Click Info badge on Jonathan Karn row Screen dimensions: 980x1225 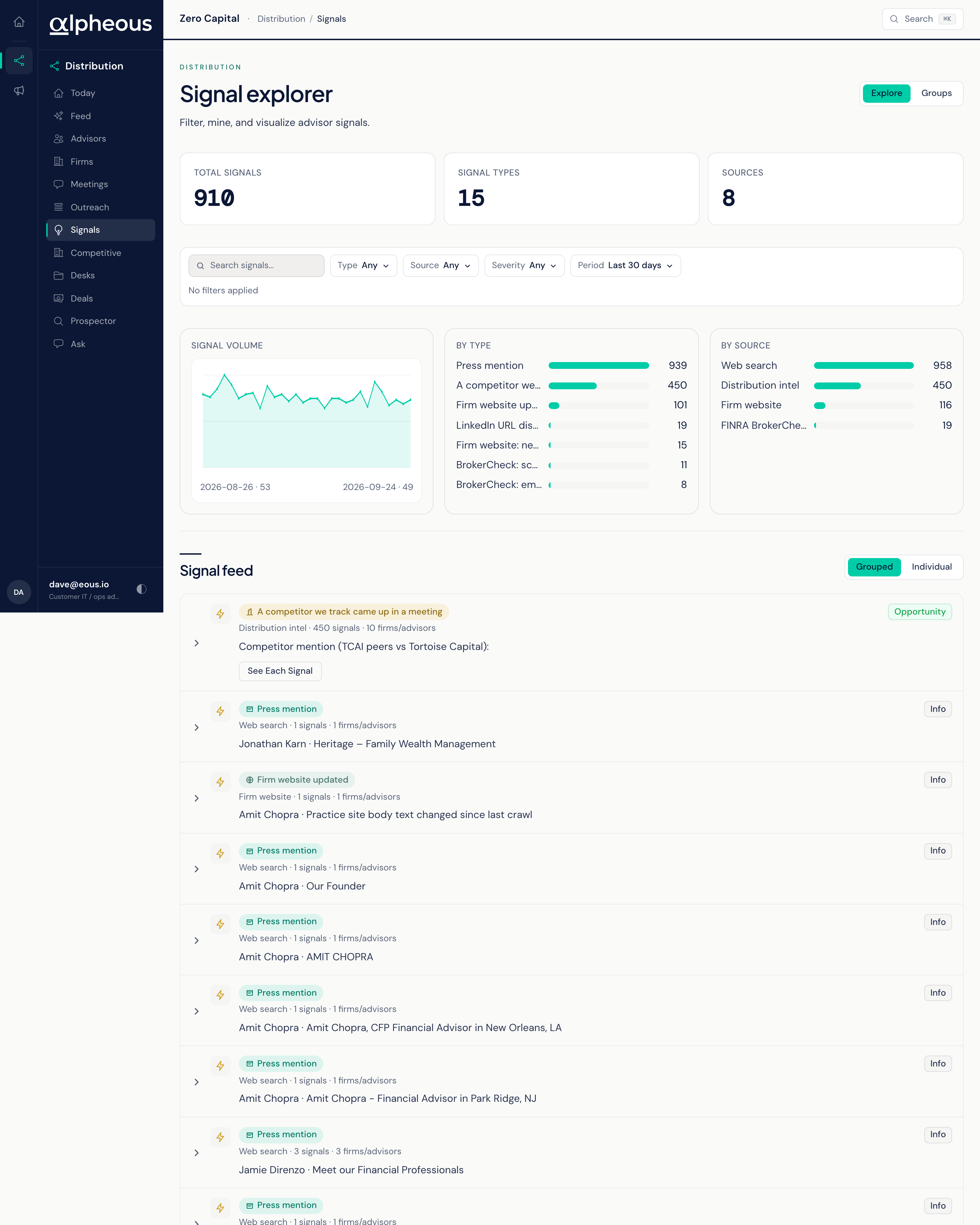click(937, 709)
